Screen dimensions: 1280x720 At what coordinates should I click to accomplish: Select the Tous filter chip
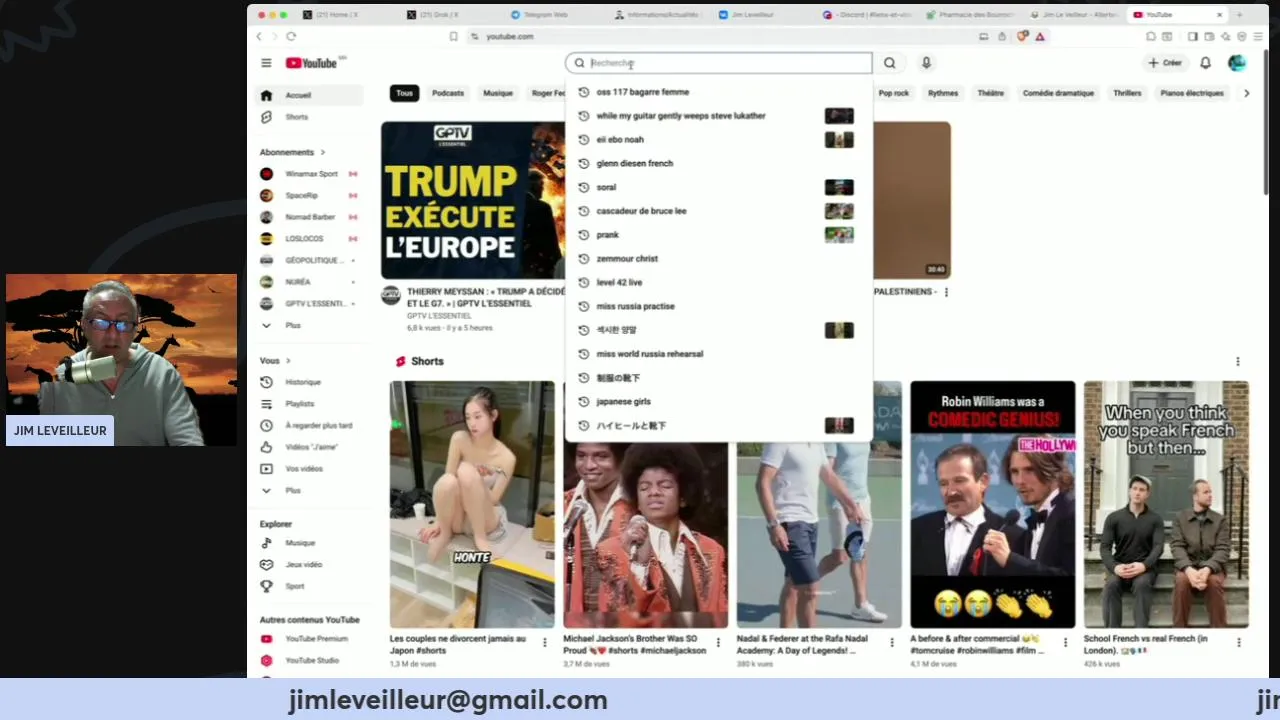[404, 93]
